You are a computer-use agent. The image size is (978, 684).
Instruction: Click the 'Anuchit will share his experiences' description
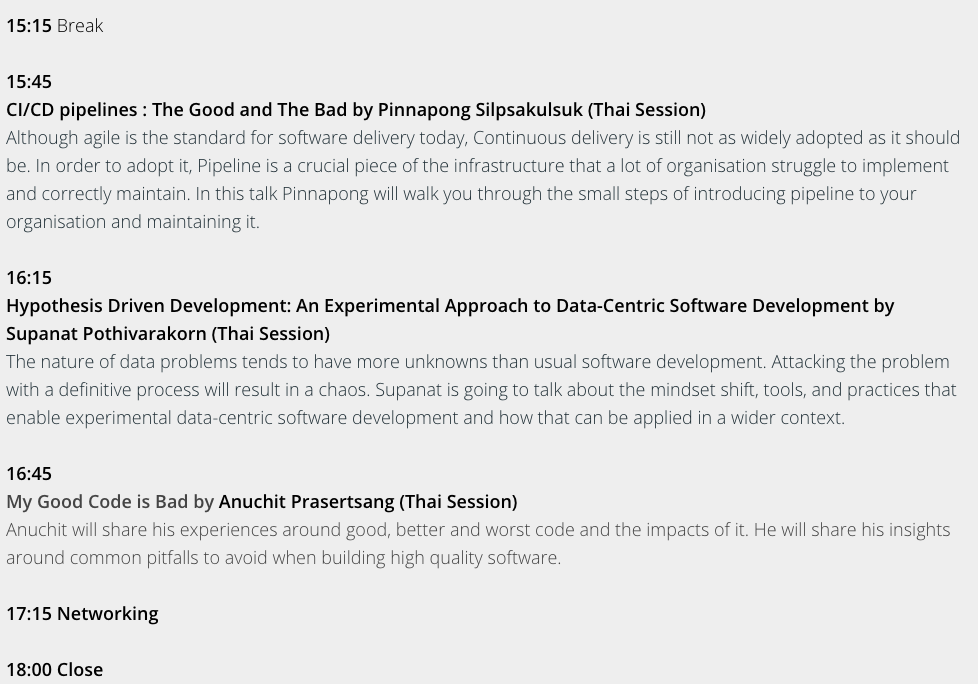coord(478,544)
